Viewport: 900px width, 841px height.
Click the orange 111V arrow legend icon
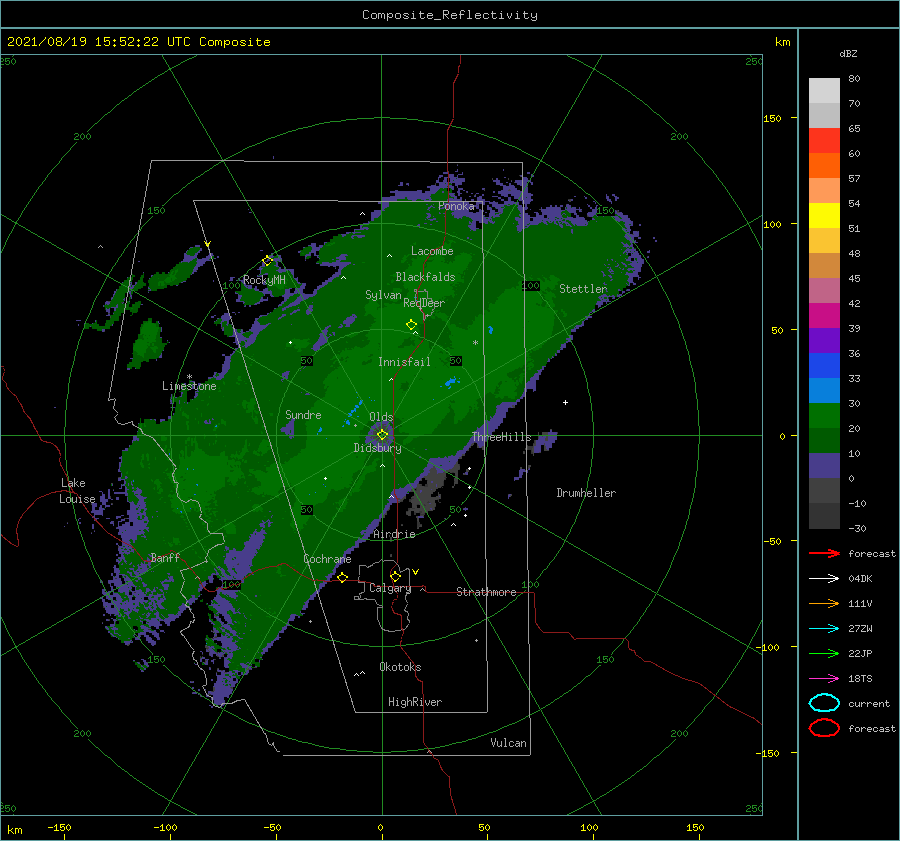tap(824, 603)
